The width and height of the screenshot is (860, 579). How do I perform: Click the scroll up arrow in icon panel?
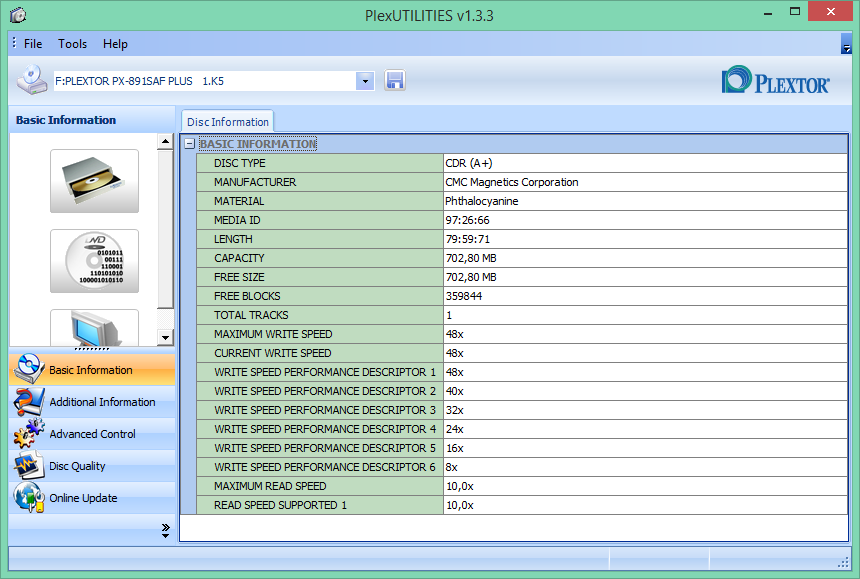[165, 141]
